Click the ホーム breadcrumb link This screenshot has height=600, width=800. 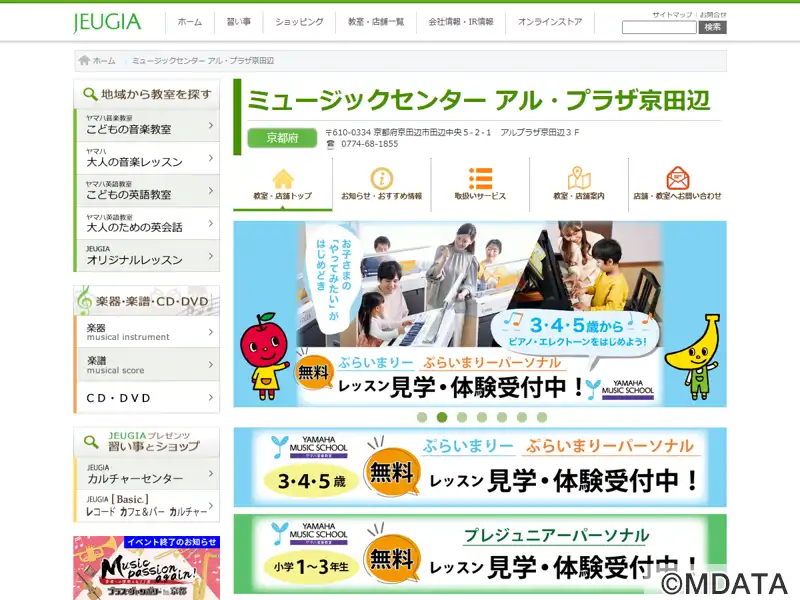coord(104,61)
